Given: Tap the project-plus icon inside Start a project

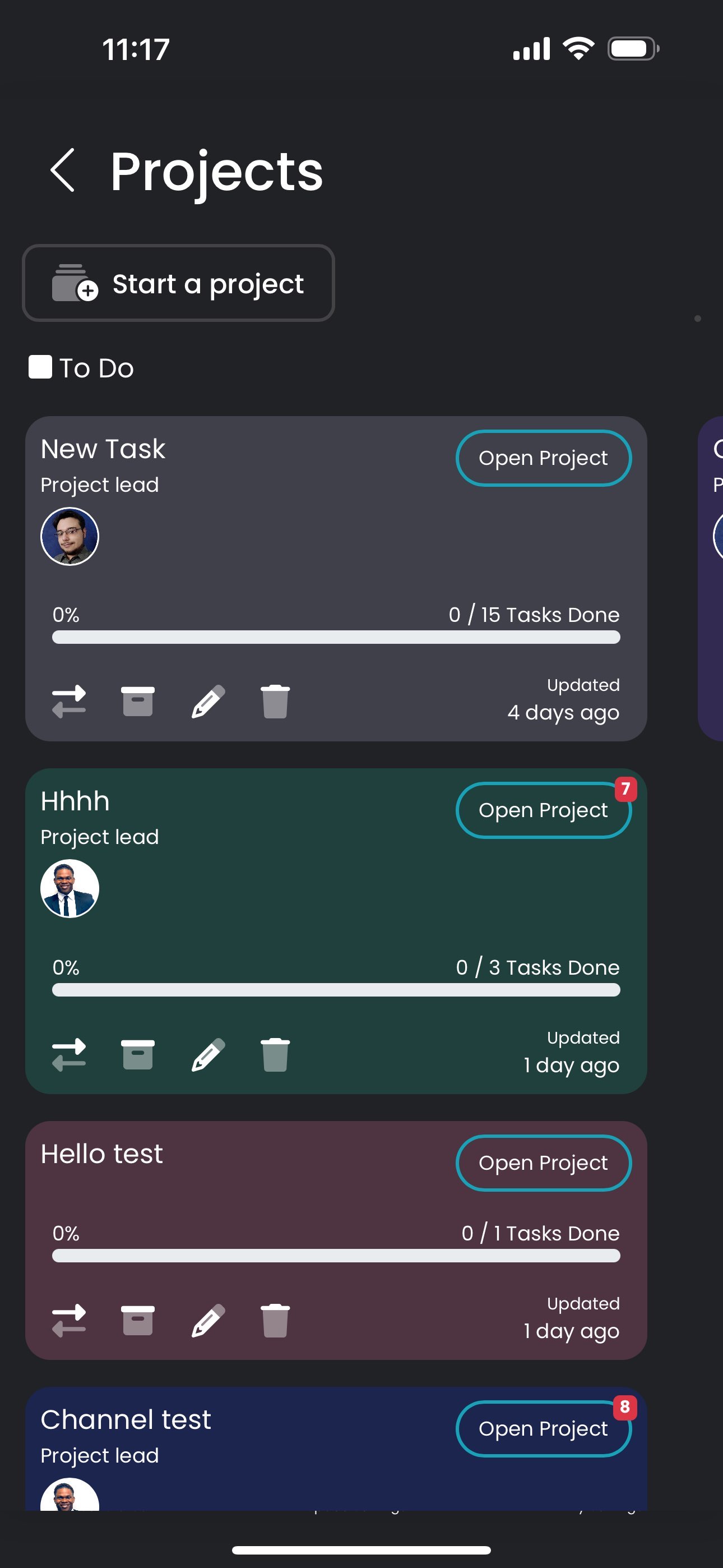Looking at the screenshot, I should click(75, 283).
